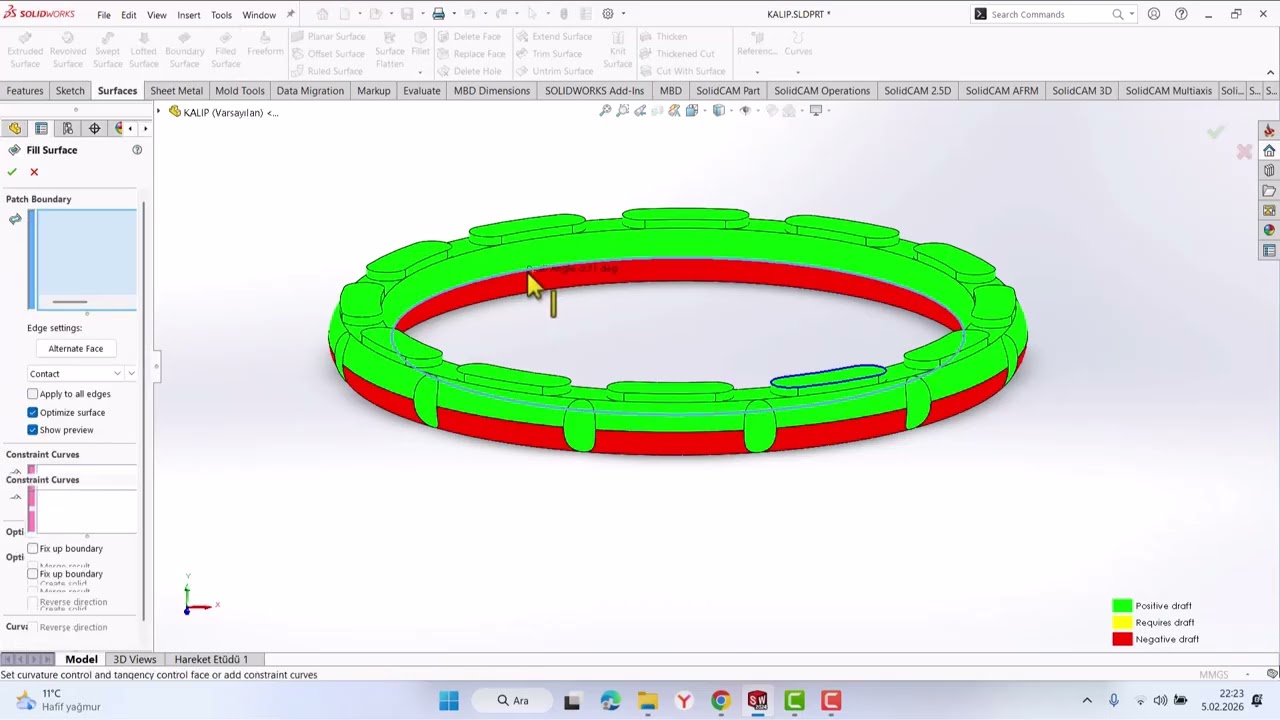
Task: Open the SOLIDWORKS Resources home icon
Action: (1269, 150)
